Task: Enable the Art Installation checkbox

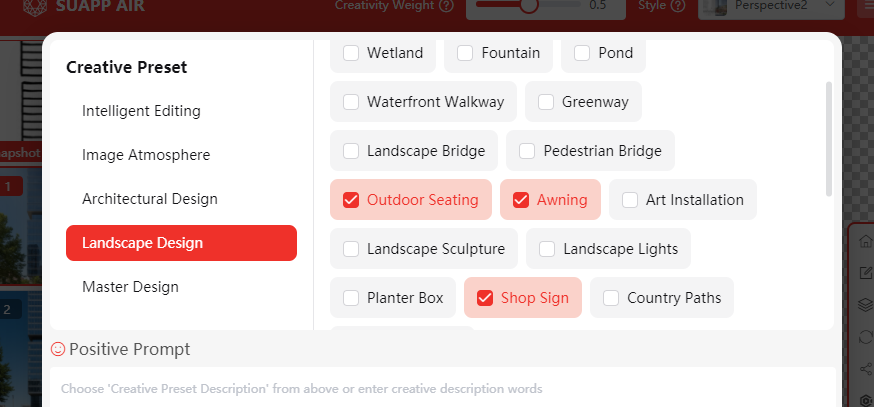Action: coord(630,200)
